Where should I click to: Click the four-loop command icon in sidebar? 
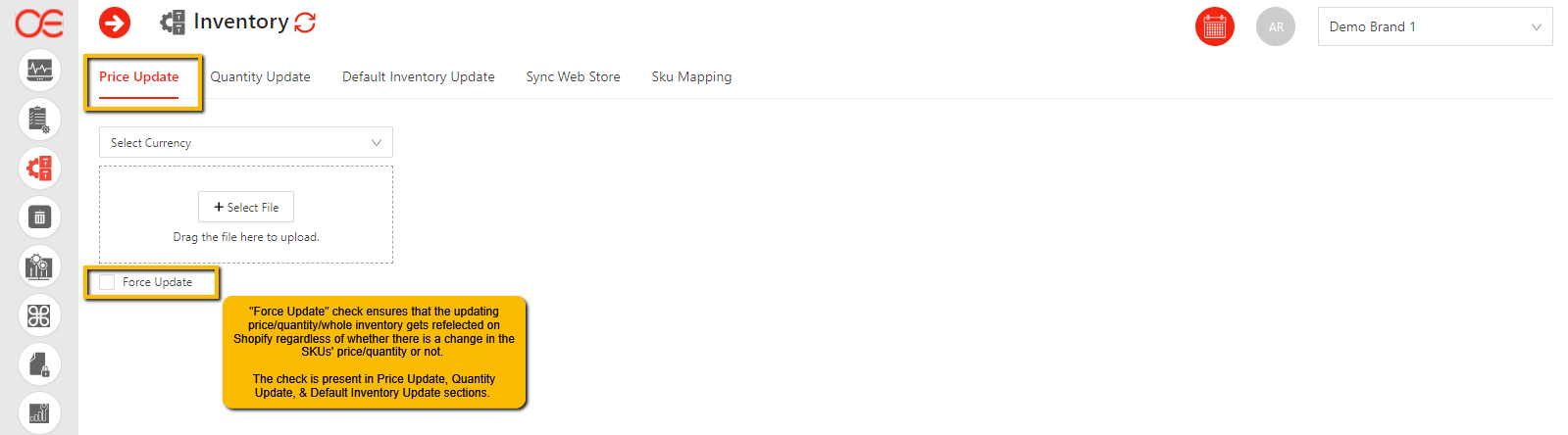tap(39, 315)
